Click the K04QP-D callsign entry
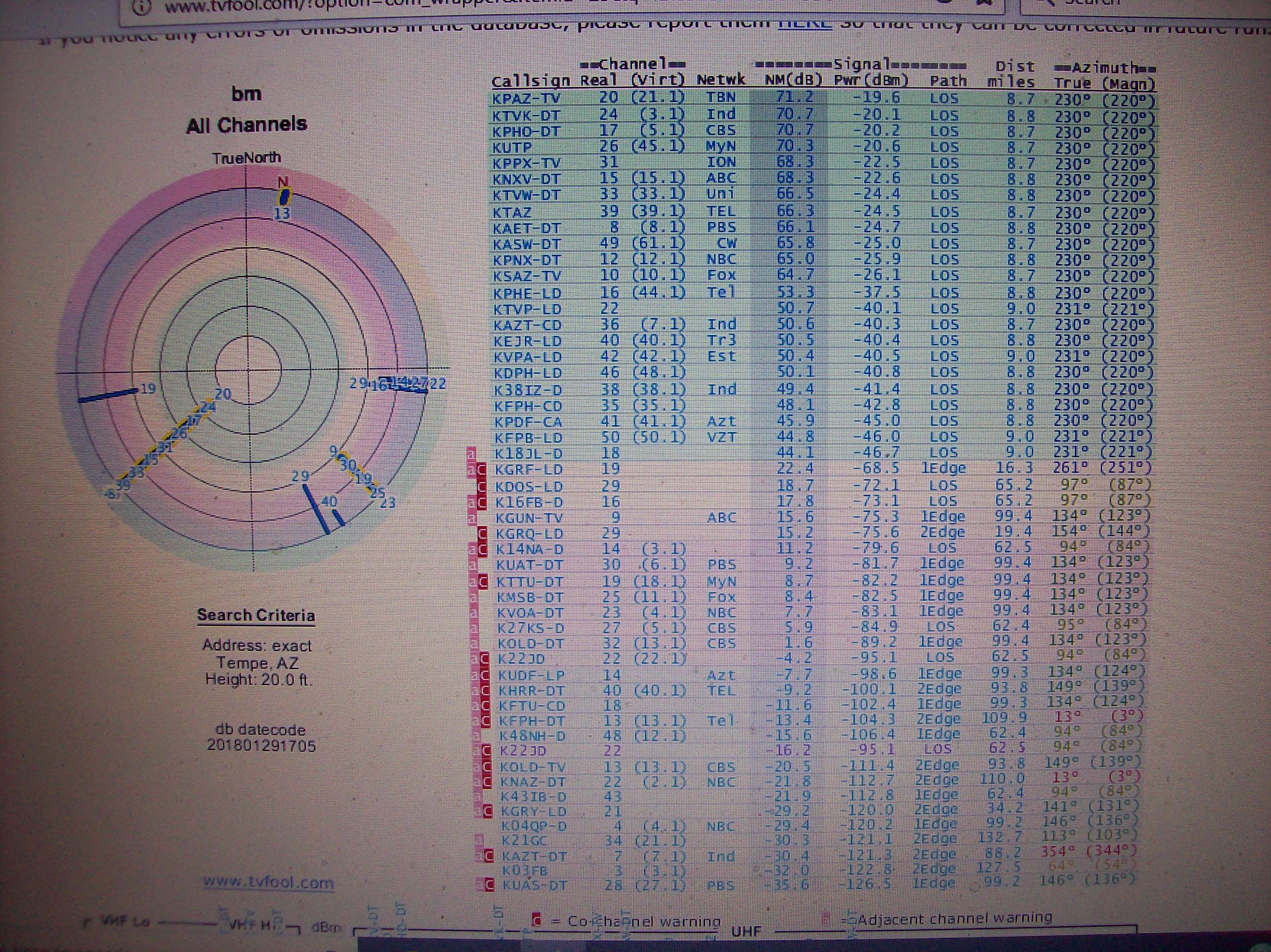1271x952 pixels. tap(535, 826)
